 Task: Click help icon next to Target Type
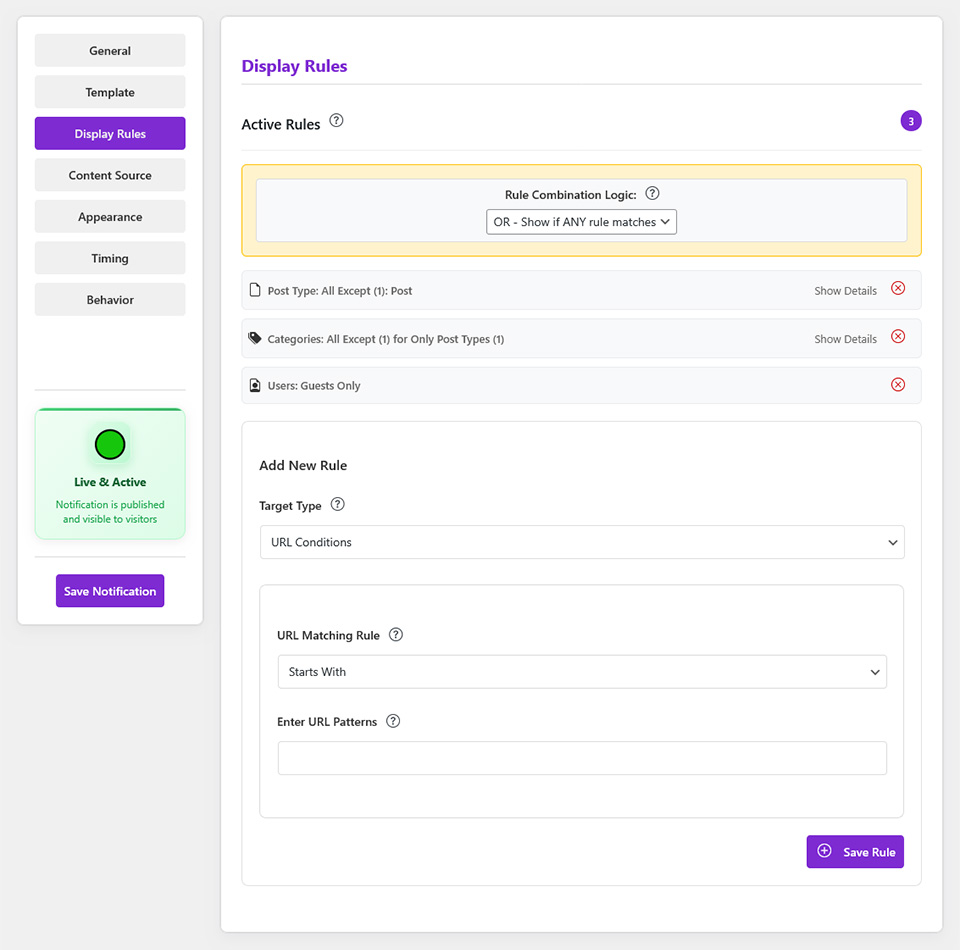tap(338, 505)
